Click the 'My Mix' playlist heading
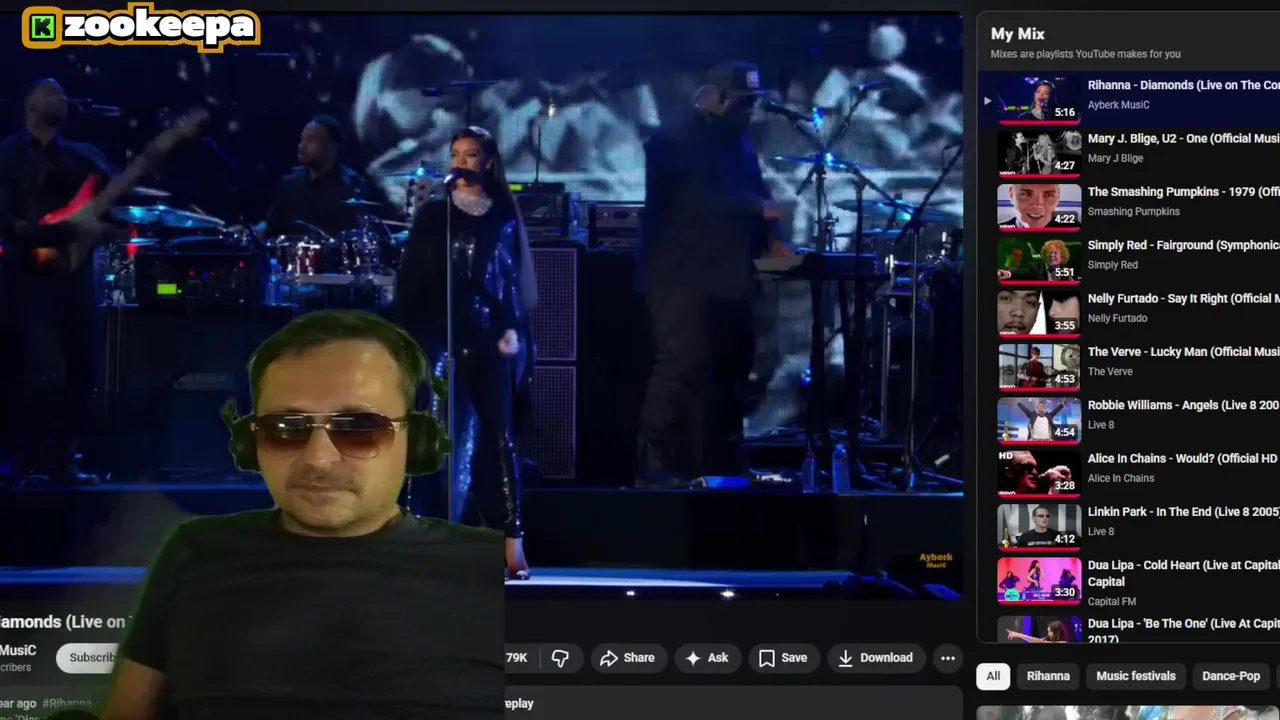1280x720 pixels. pyautogui.click(x=1017, y=34)
